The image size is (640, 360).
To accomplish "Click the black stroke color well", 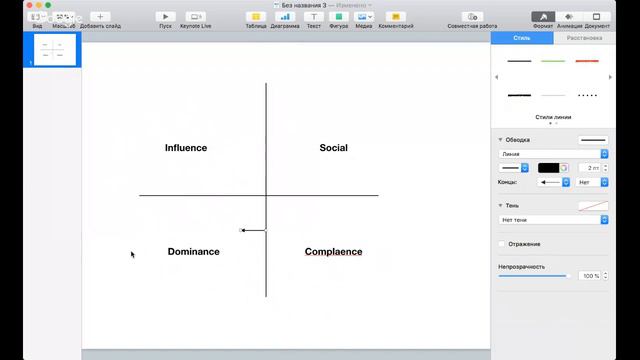I will coord(548,168).
